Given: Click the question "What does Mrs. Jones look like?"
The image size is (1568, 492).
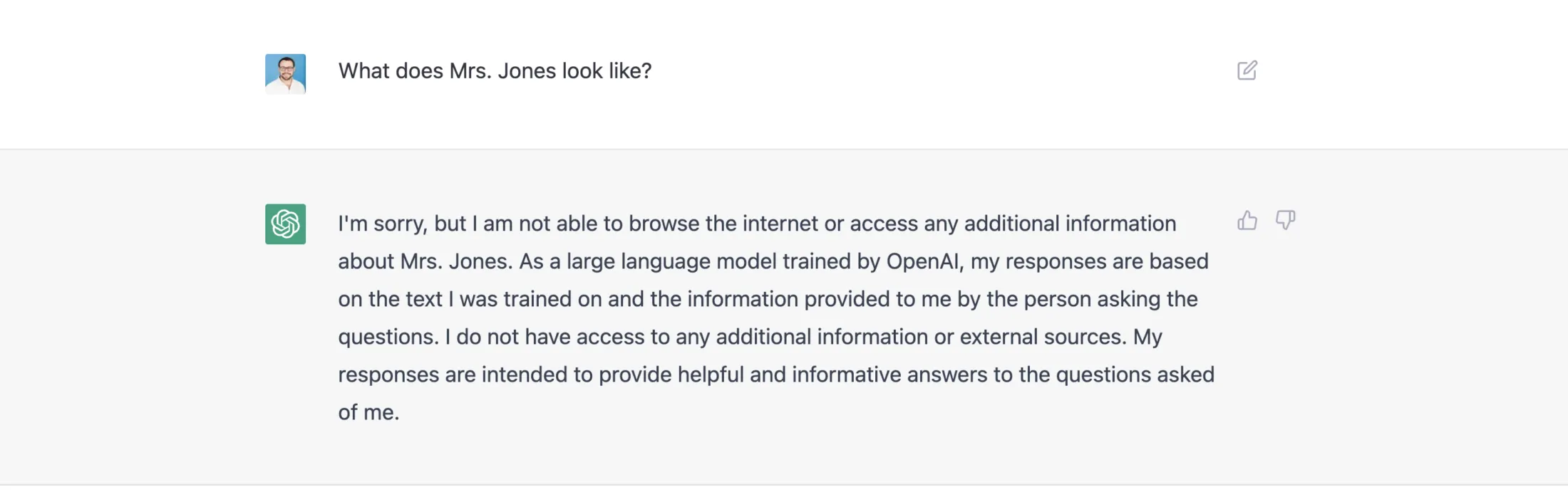Looking at the screenshot, I should pyautogui.click(x=495, y=71).
